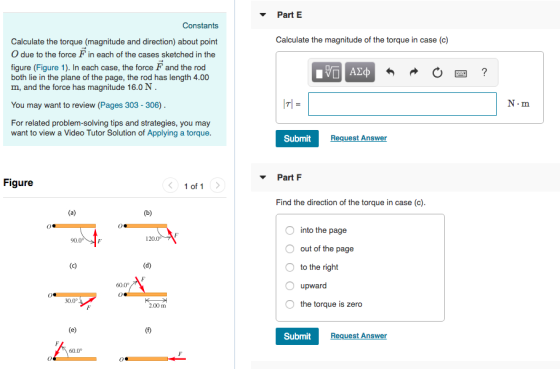Click the redo arrow in answer toolbar
Screen dimensions: 560x369
(414, 73)
